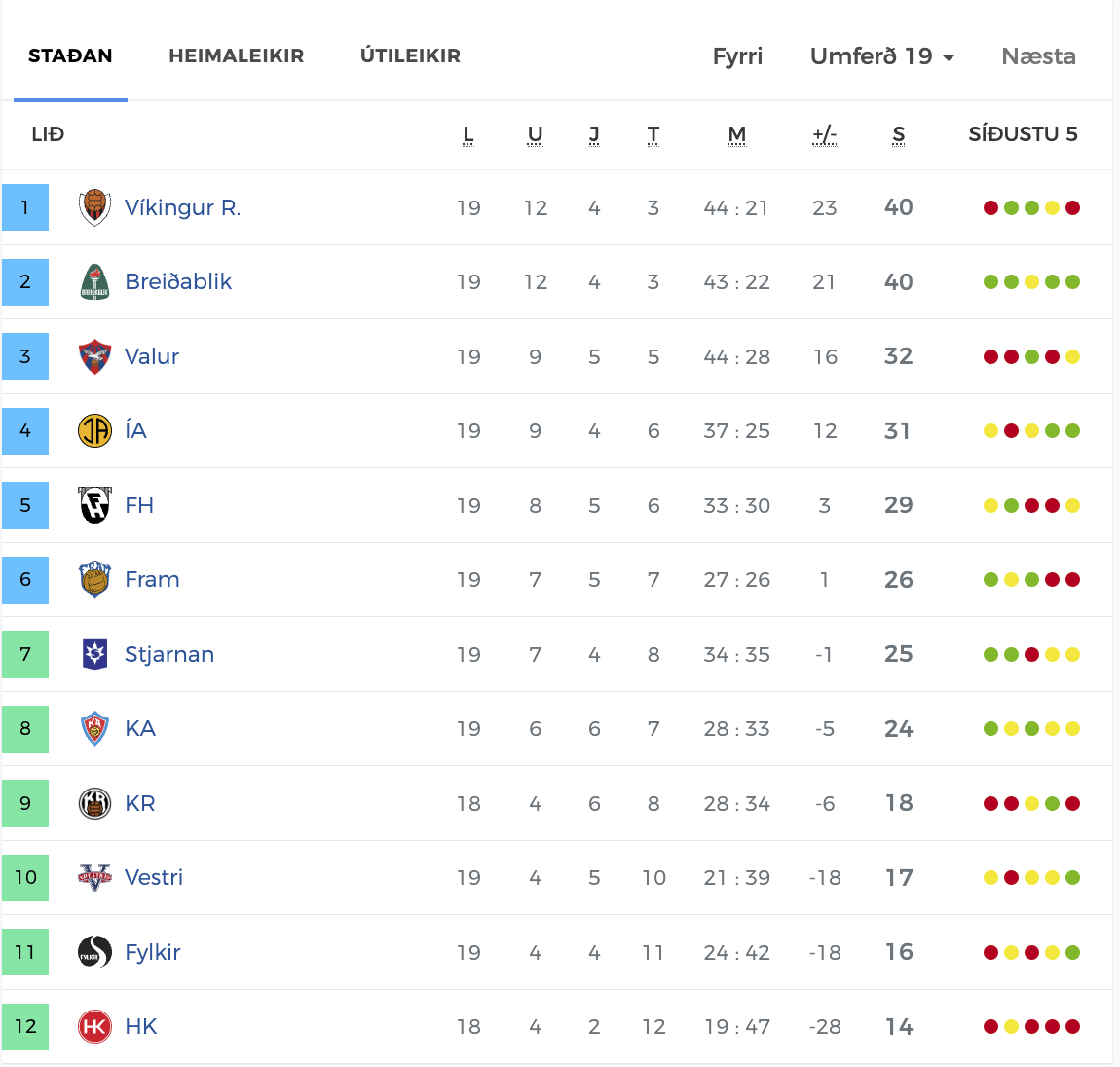Switch to the Heimaleikir tab
The image size is (1120, 1067).
point(237,56)
